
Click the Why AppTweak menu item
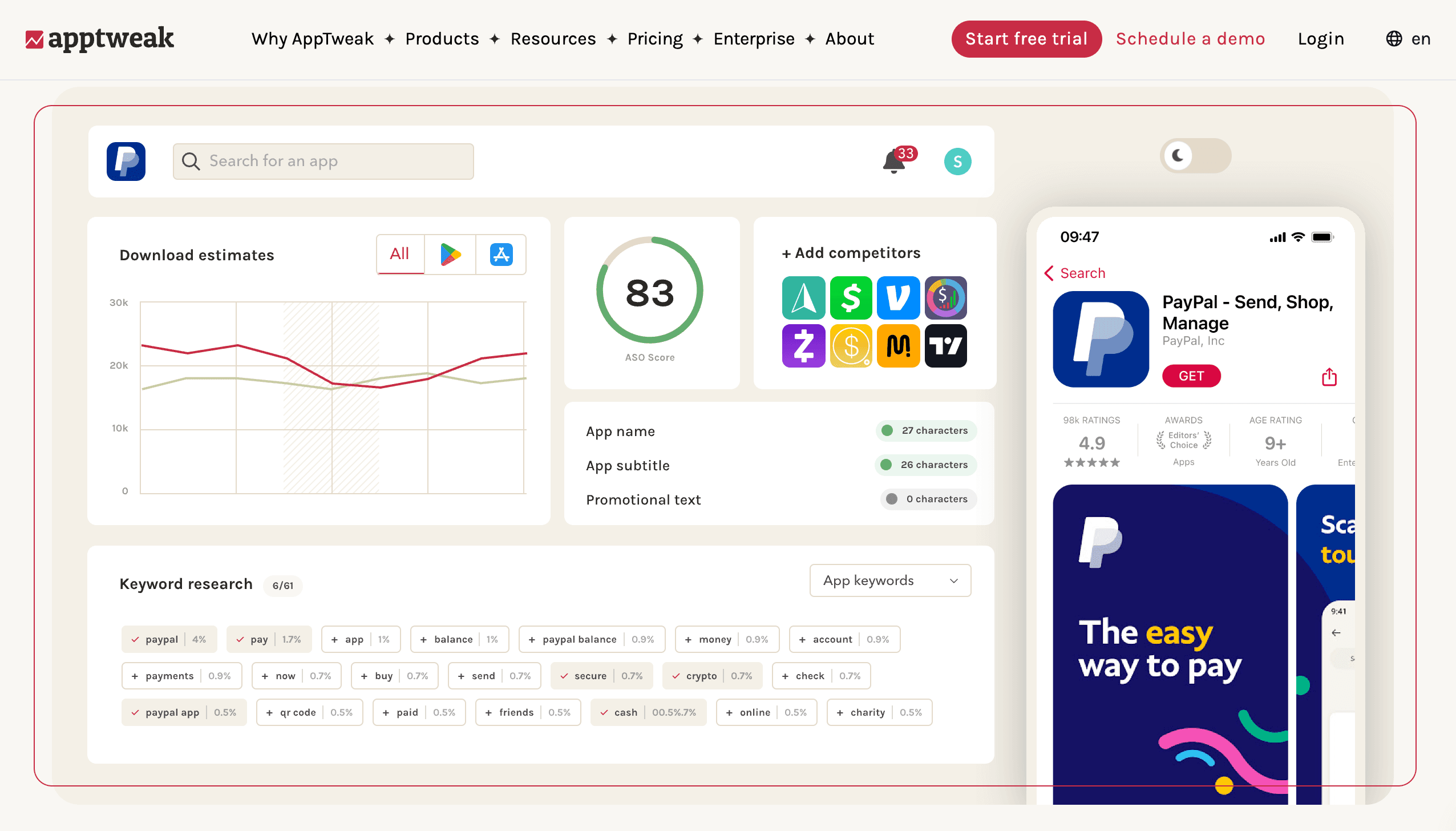(314, 39)
